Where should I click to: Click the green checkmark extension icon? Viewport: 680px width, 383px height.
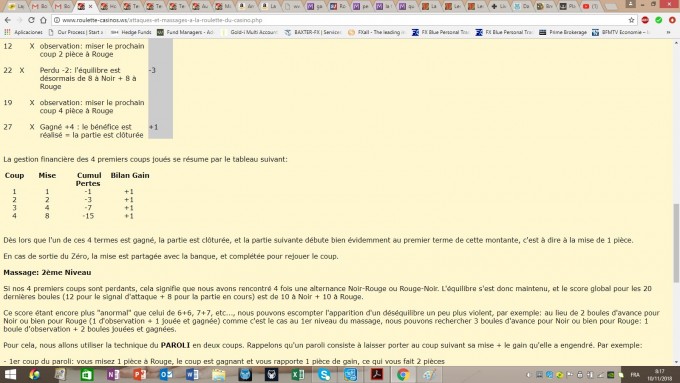[659, 20]
